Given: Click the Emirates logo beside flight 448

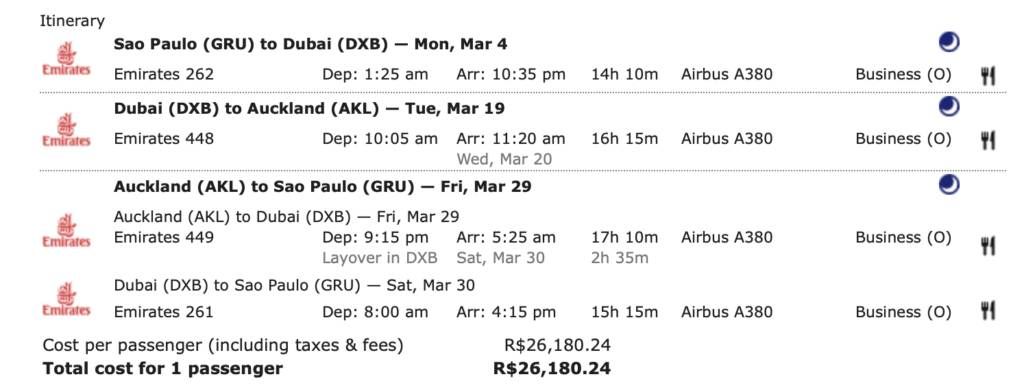Looking at the screenshot, I should tap(67, 130).
